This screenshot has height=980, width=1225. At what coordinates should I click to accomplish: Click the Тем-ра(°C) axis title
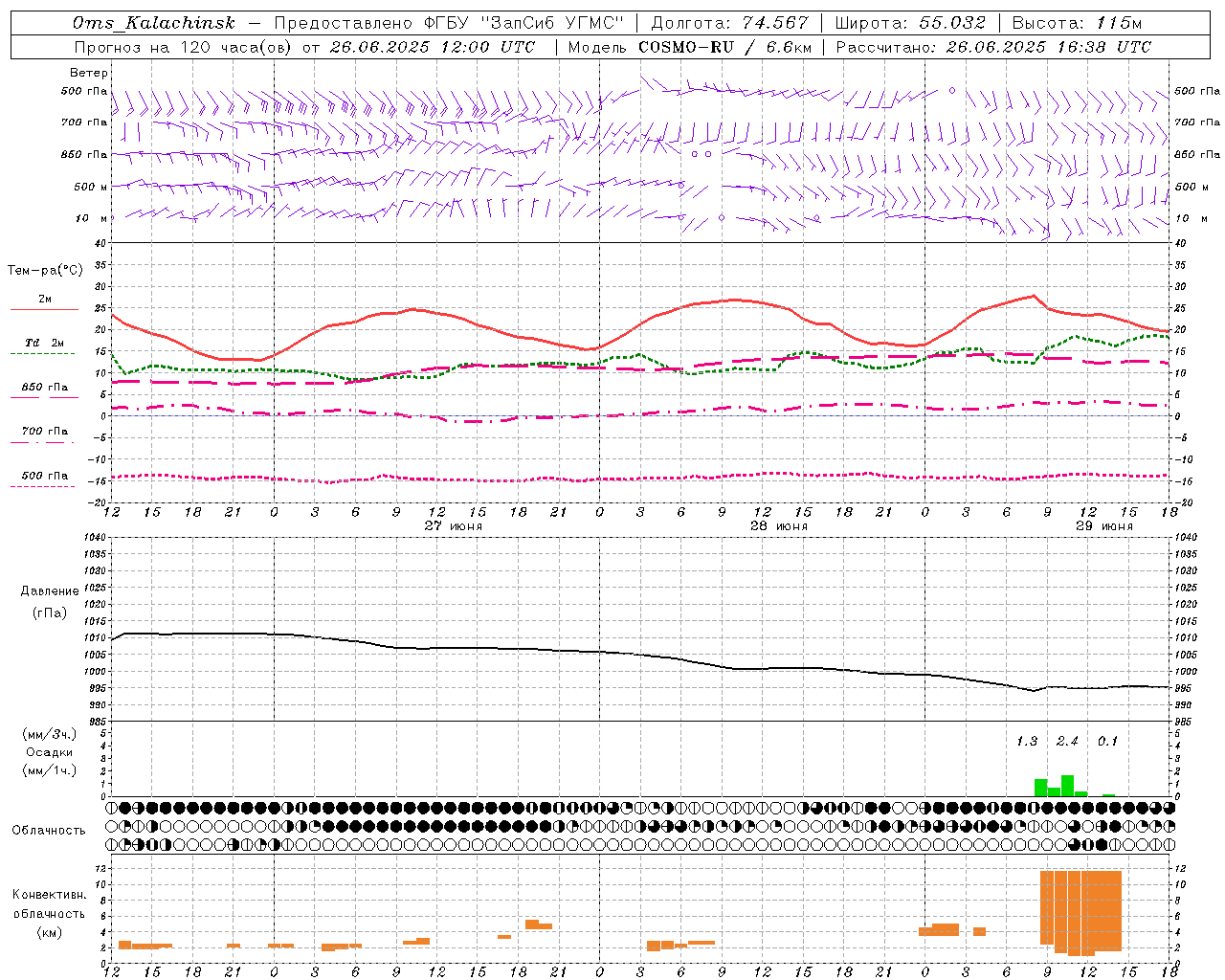(x=45, y=271)
